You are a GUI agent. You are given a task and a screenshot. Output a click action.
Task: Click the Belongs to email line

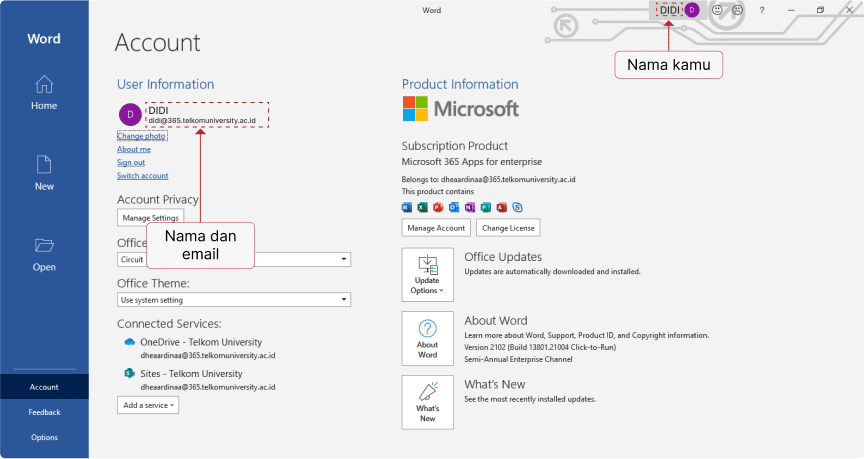(488, 179)
